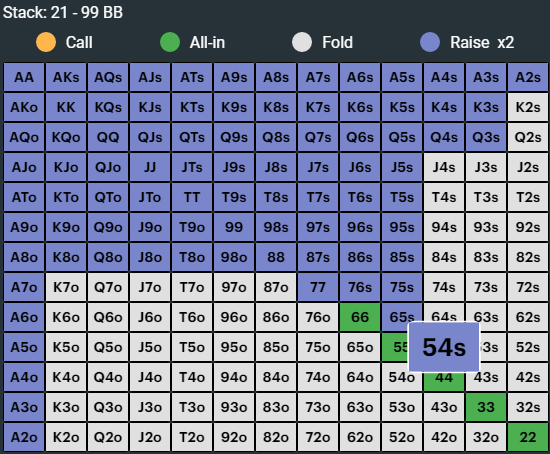The width and height of the screenshot is (550, 454).
Task: Pick the A2o hand cell
Action: tap(24, 437)
